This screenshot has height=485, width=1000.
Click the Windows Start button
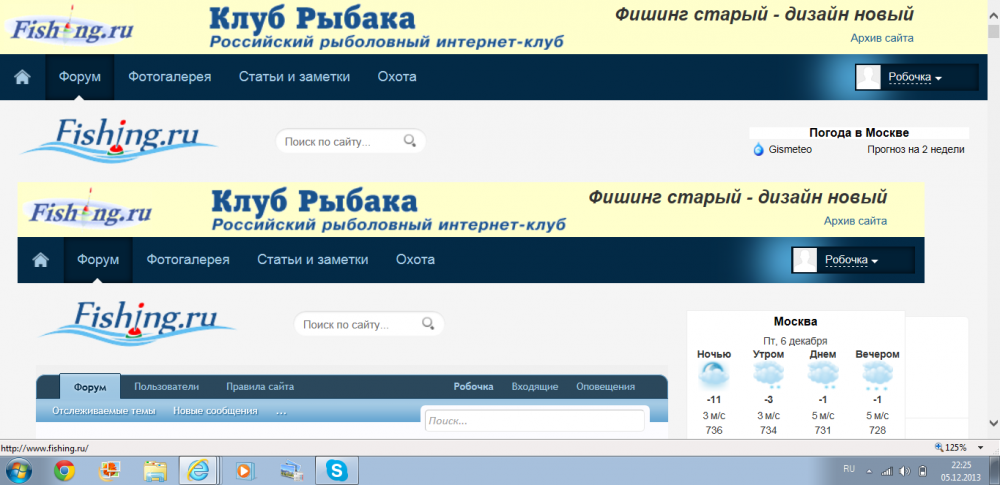tap(19, 470)
